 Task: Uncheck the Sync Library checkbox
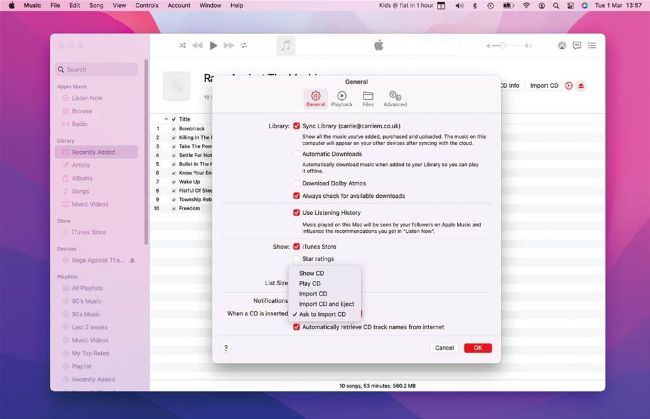296,126
